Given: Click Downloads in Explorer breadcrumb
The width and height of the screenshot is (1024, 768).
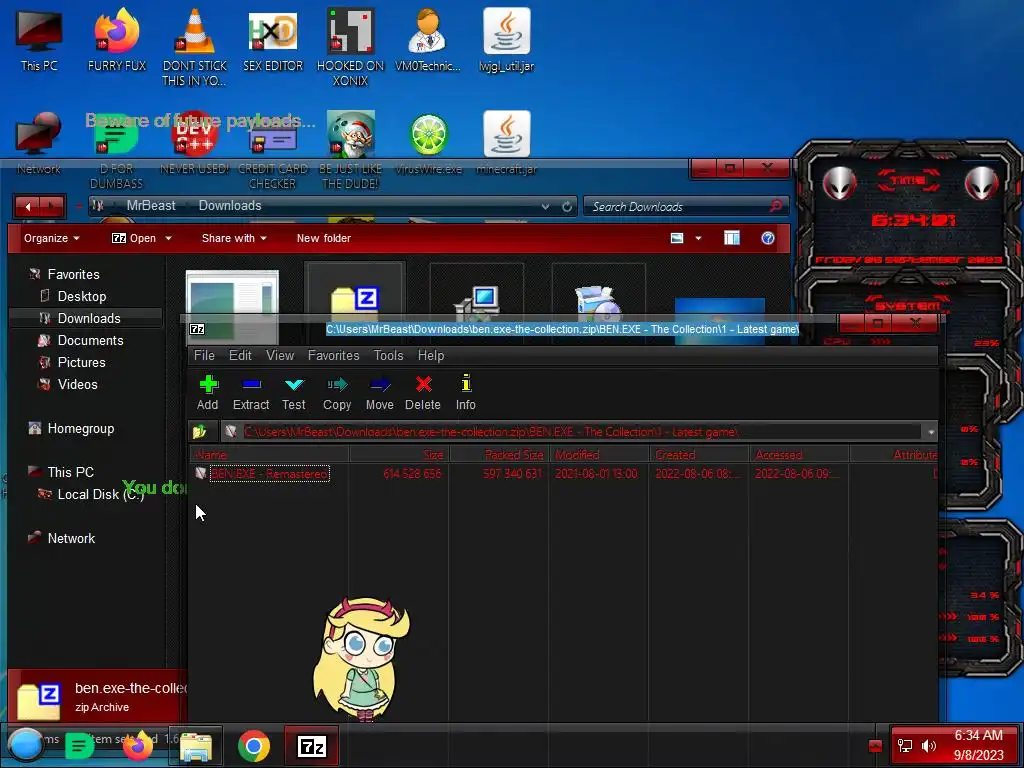Looking at the screenshot, I should 230,206.
